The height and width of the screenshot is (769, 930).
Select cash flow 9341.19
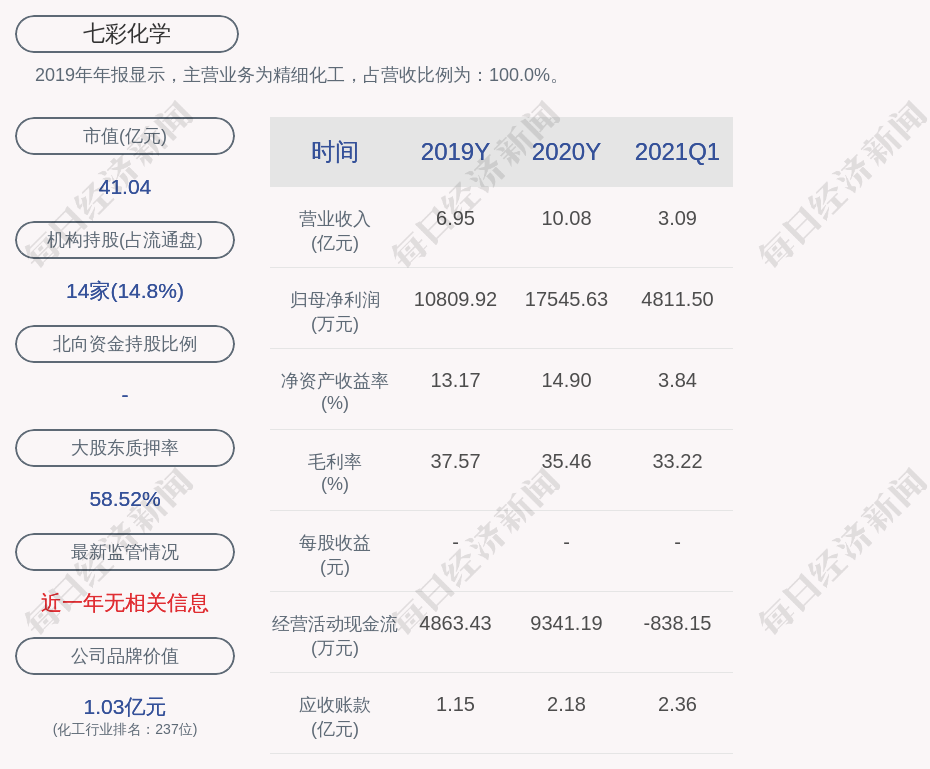(566, 623)
